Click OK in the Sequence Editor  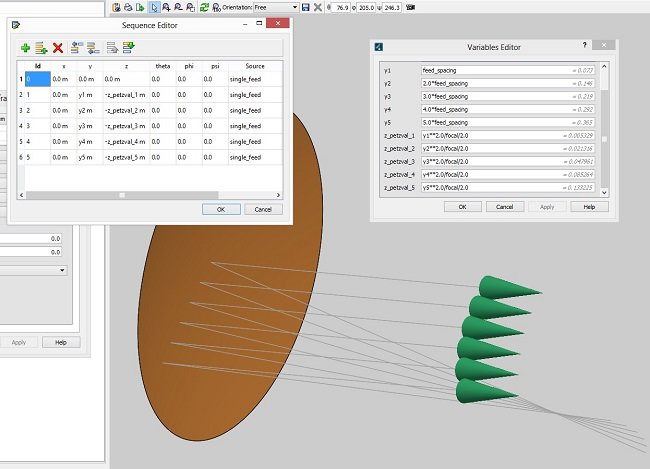click(220, 209)
